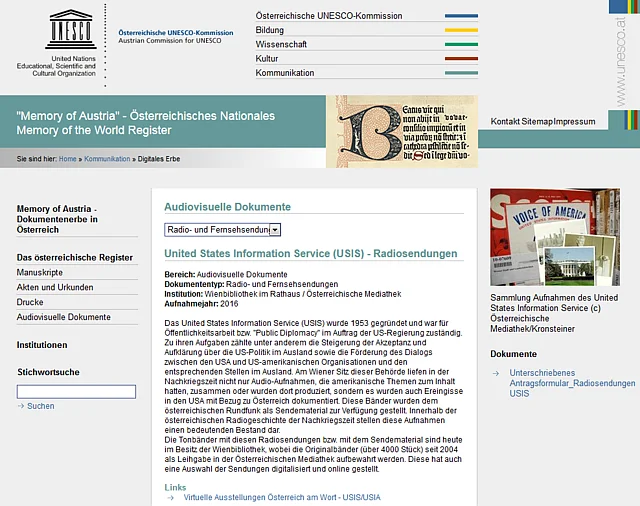Click the red bar next to Kultur
This screenshot has width=640, height=506.
click(461, 59)
